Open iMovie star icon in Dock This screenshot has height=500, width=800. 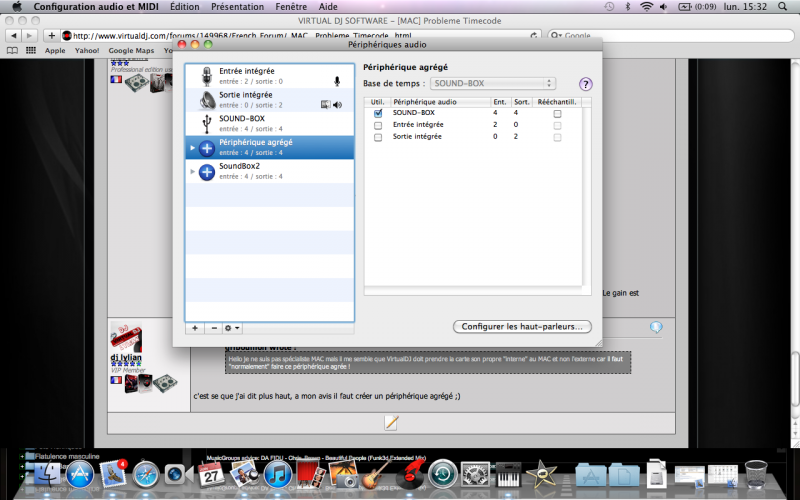pos(541,474)
